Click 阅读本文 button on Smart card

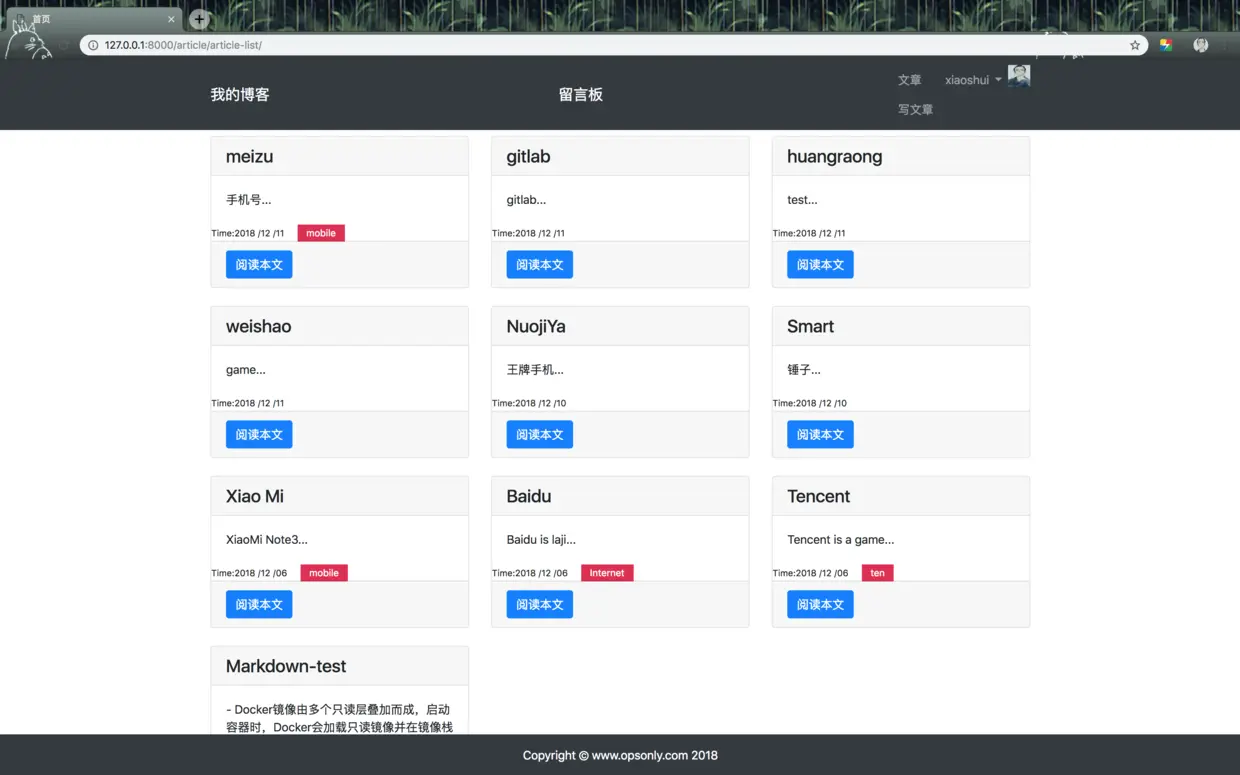coord(820,435)
